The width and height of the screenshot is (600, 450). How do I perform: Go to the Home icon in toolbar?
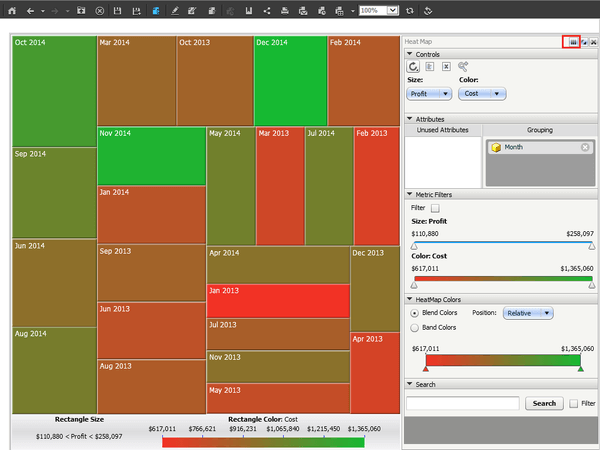click(x=12, y=11)
